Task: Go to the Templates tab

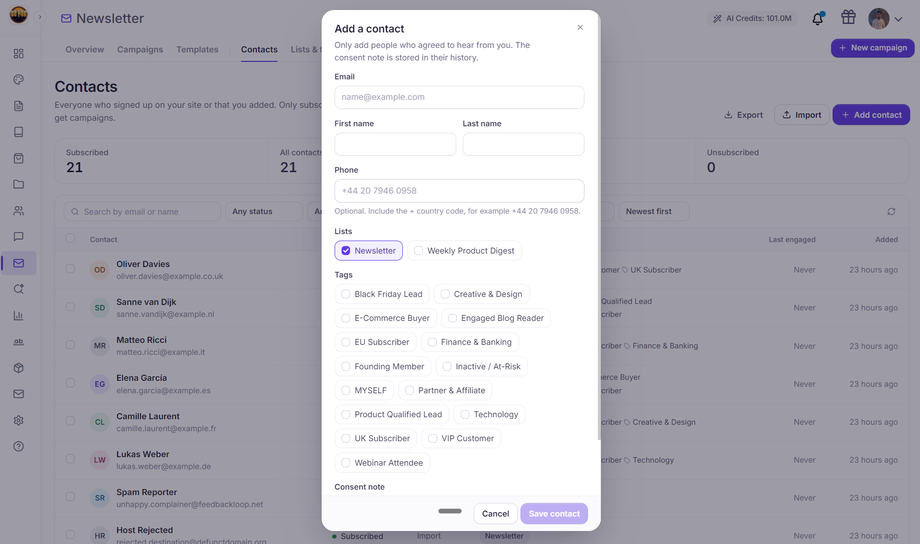Action: [197, 49]
